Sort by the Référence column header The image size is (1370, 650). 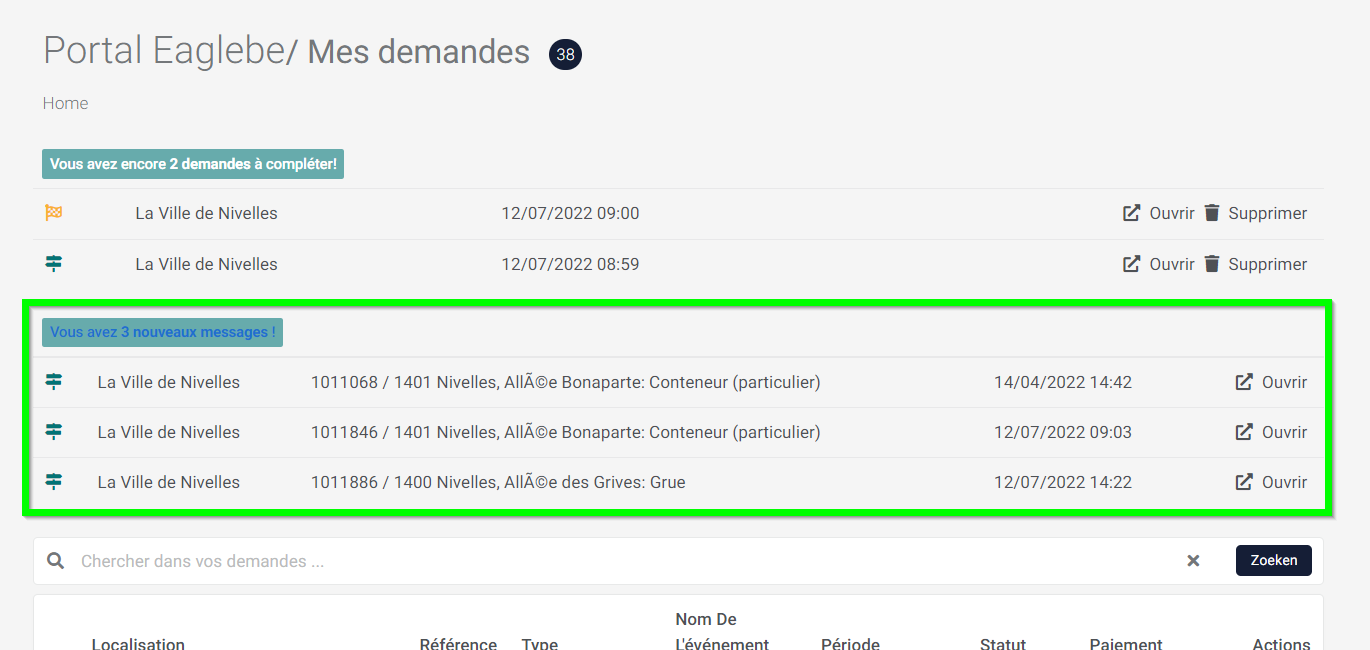click(458, 644)
